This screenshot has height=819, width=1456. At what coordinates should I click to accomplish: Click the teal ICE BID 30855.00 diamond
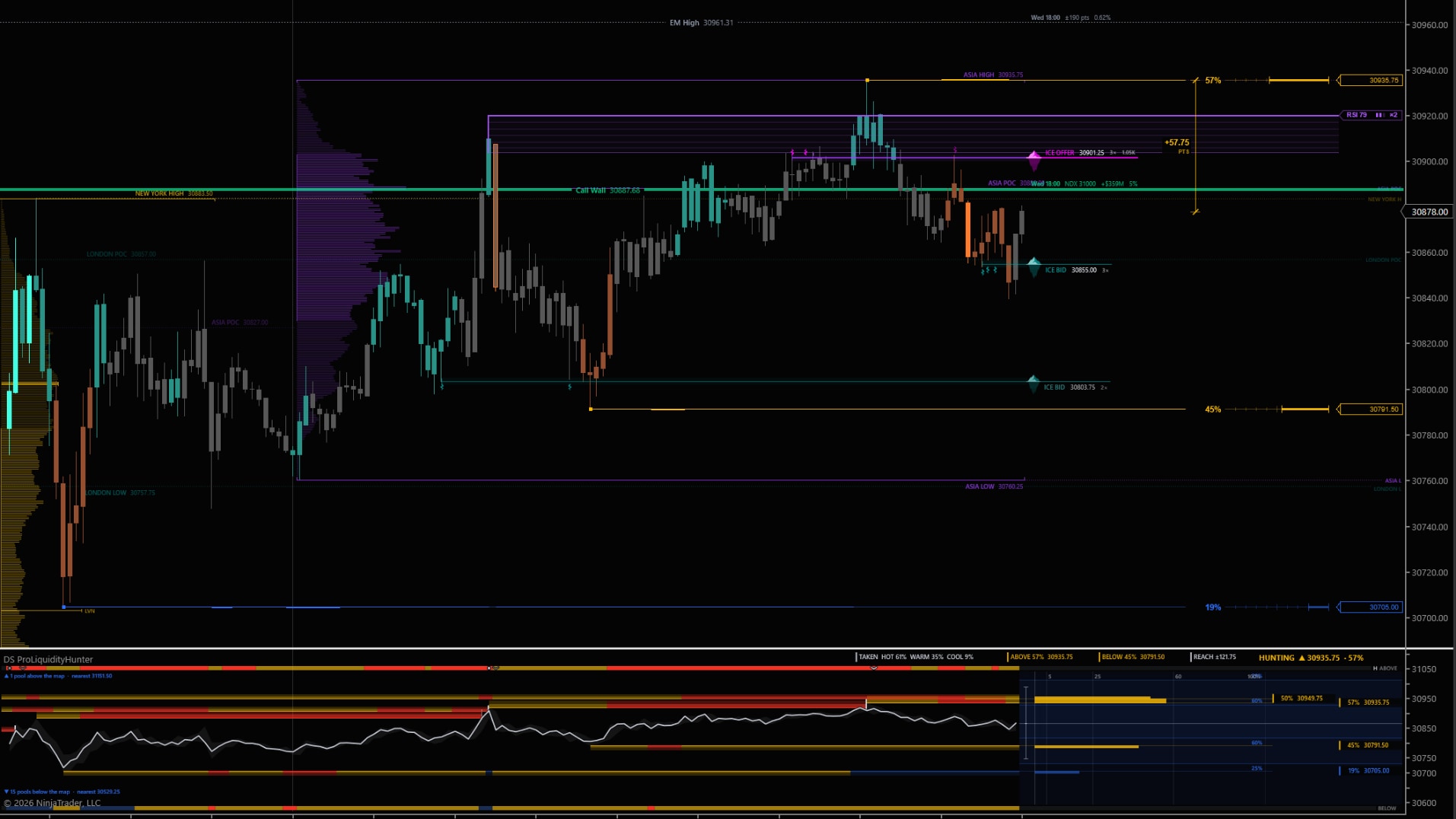tap(1034, 266)
